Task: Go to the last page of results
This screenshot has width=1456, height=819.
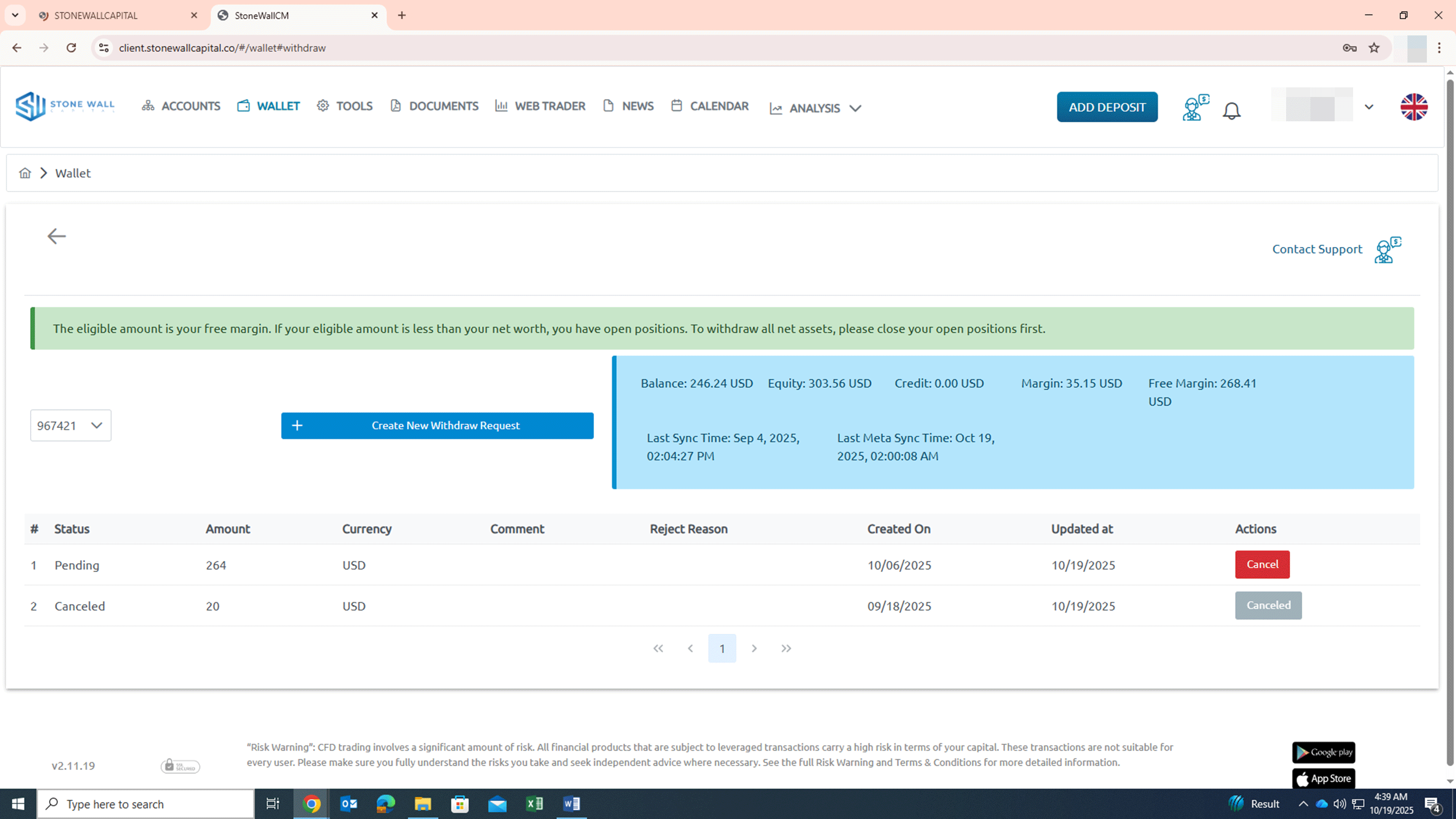Action: (x=786, y=648)
